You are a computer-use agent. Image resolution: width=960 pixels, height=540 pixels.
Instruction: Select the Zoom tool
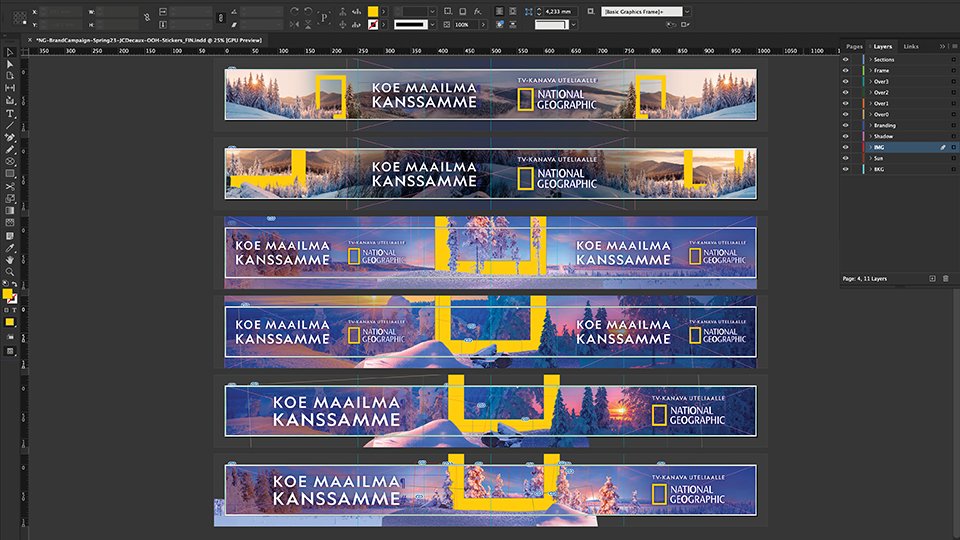click(10, 272)
